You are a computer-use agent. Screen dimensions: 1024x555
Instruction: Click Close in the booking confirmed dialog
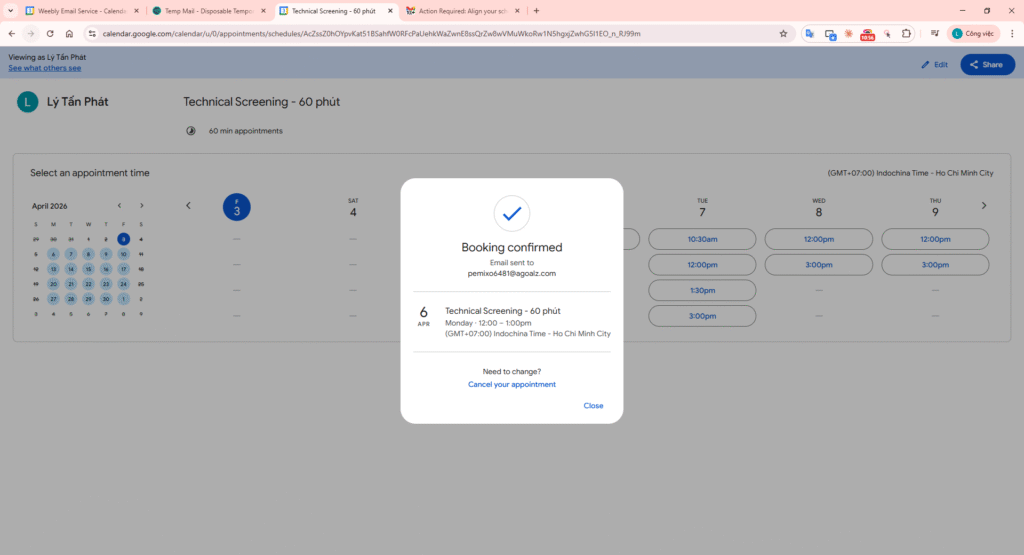click(593, 406)
